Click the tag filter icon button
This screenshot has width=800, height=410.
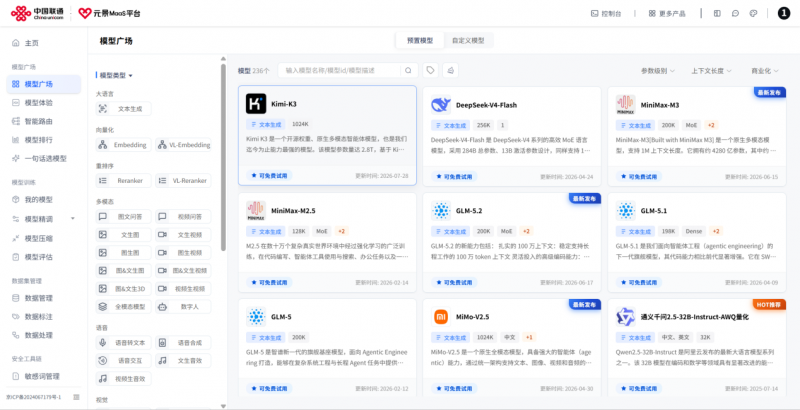431,70
